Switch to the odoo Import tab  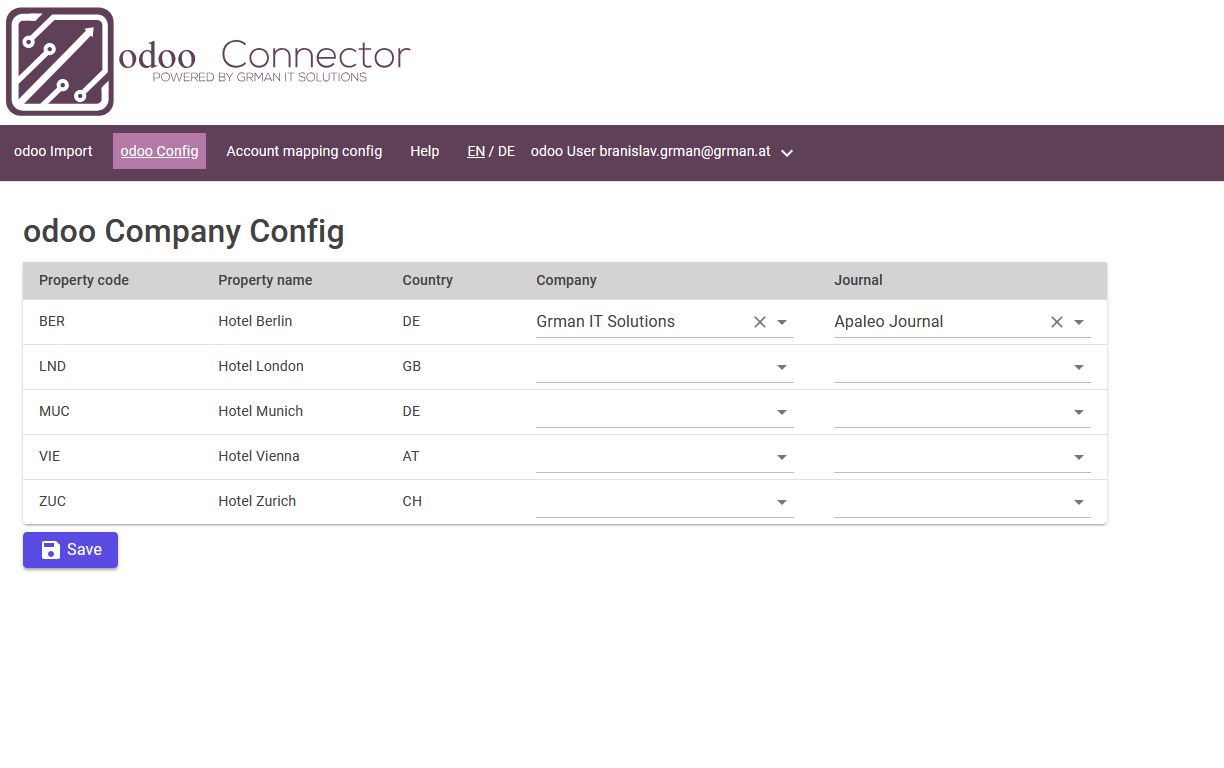point(53,151)
